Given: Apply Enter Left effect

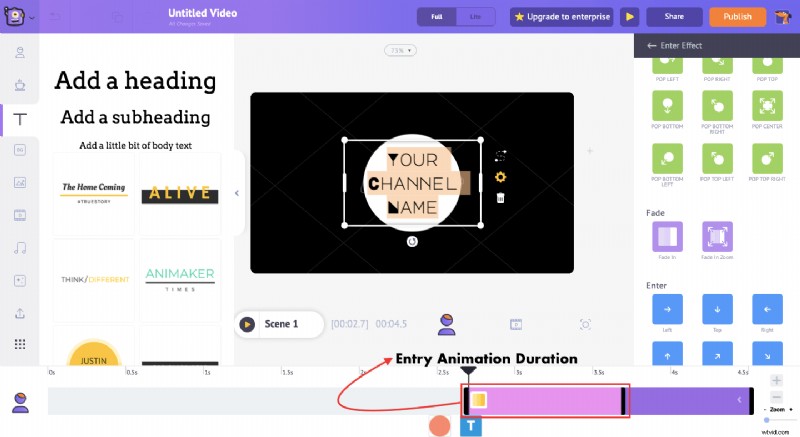Looking at the screenshot, I should [667, 309].
